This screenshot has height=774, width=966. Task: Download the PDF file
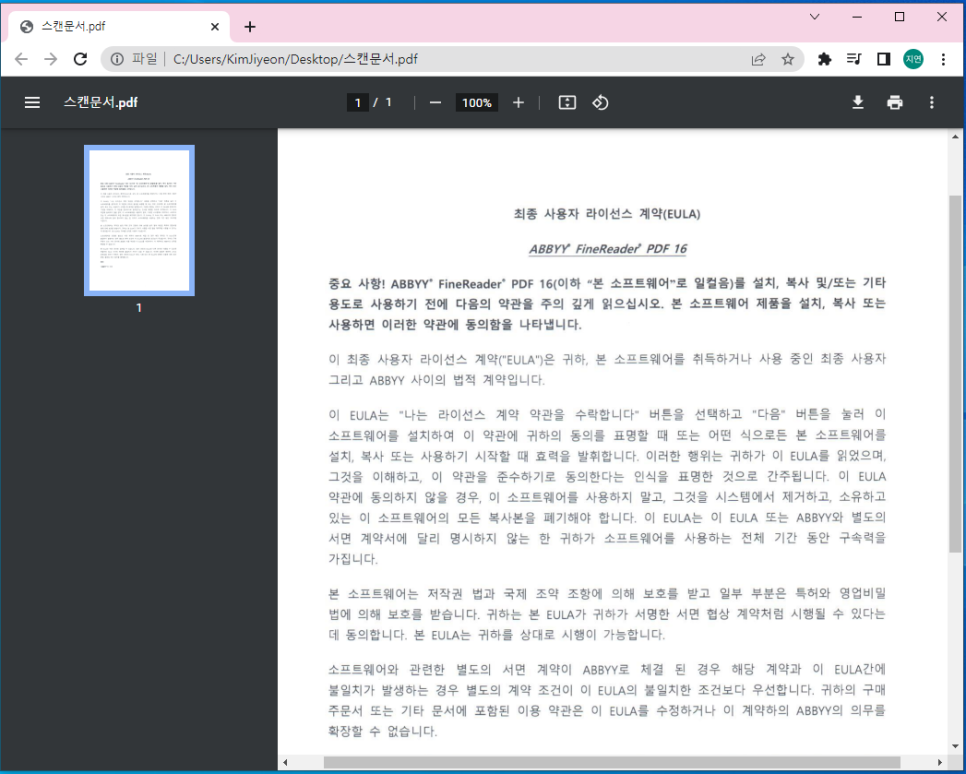click(858, 103)
